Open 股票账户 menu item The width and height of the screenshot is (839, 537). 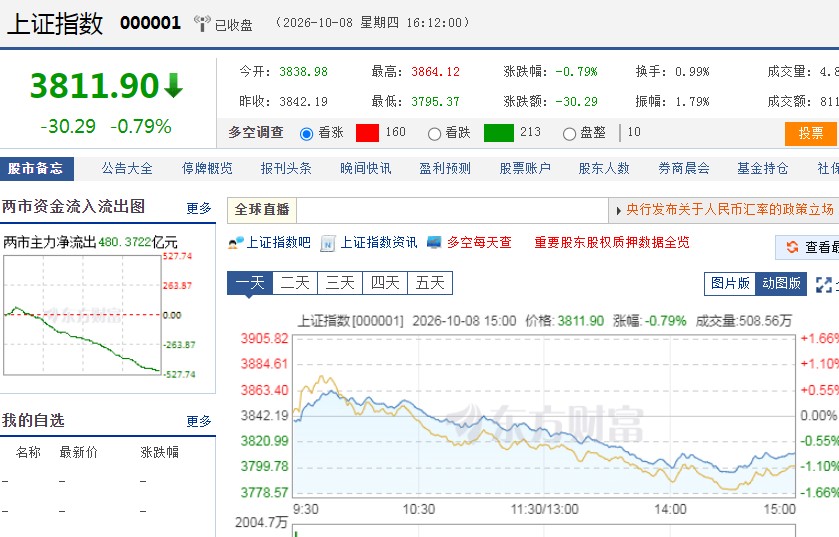coord(525,168)
